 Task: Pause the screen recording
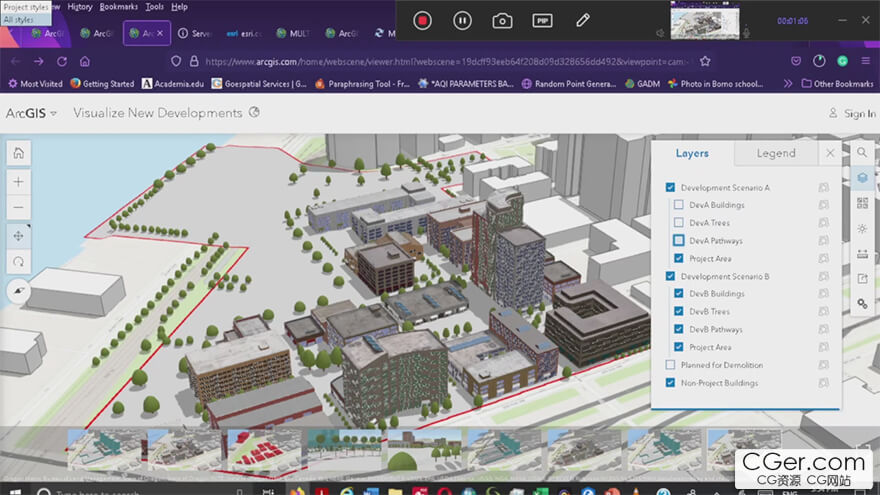(x=462, y=21)
